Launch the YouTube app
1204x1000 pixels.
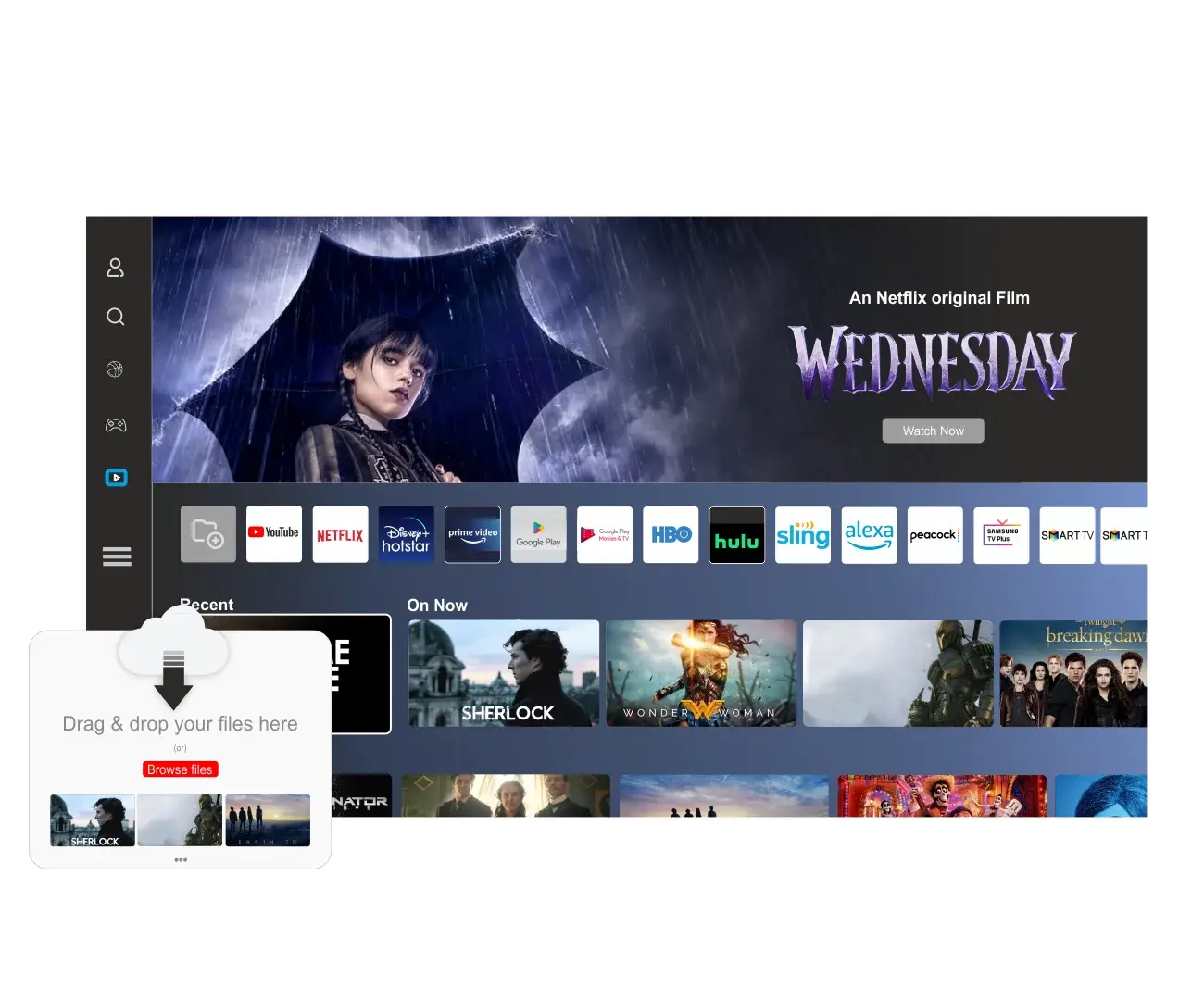pyautogui.click(x=274, y=534)
